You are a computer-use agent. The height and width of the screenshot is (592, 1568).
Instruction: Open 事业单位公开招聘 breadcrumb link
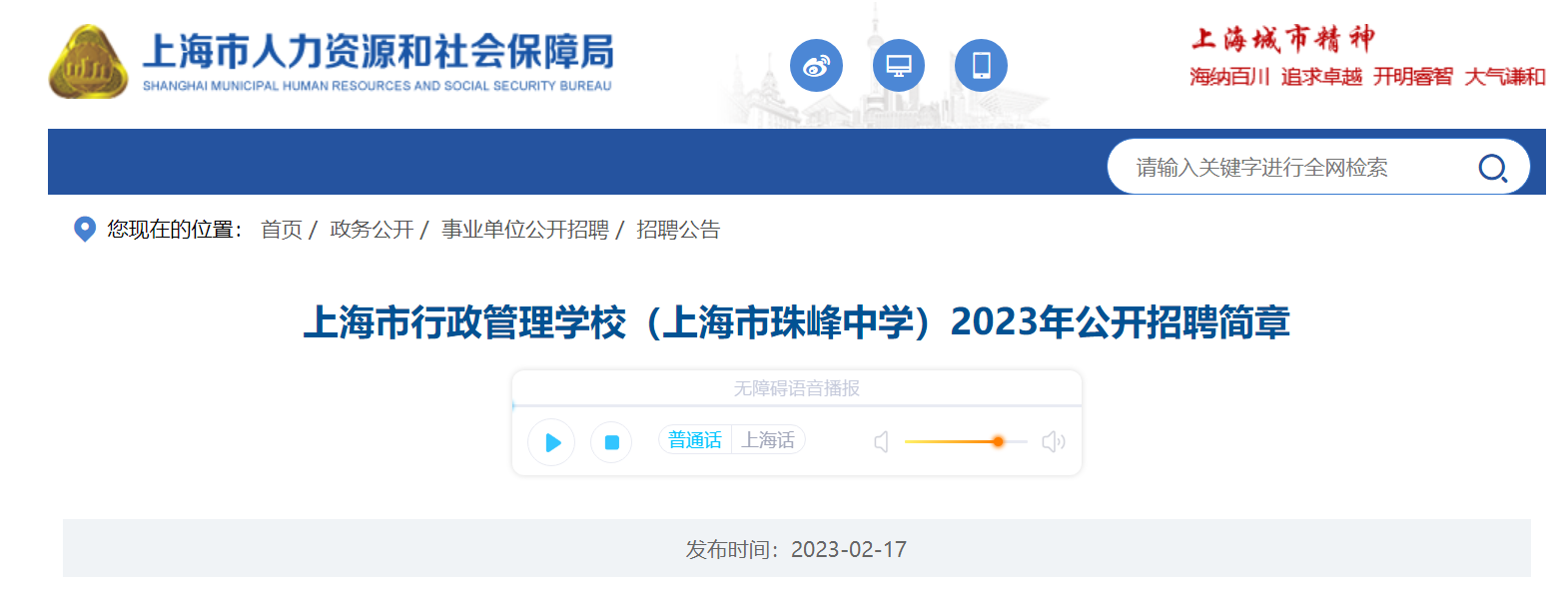point(525,230)
